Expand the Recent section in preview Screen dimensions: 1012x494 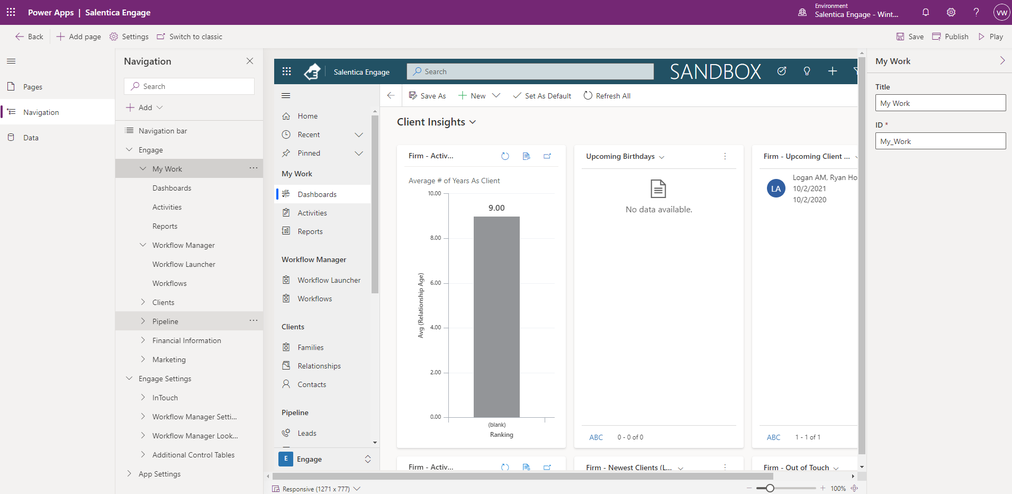[x=359, y=135]
